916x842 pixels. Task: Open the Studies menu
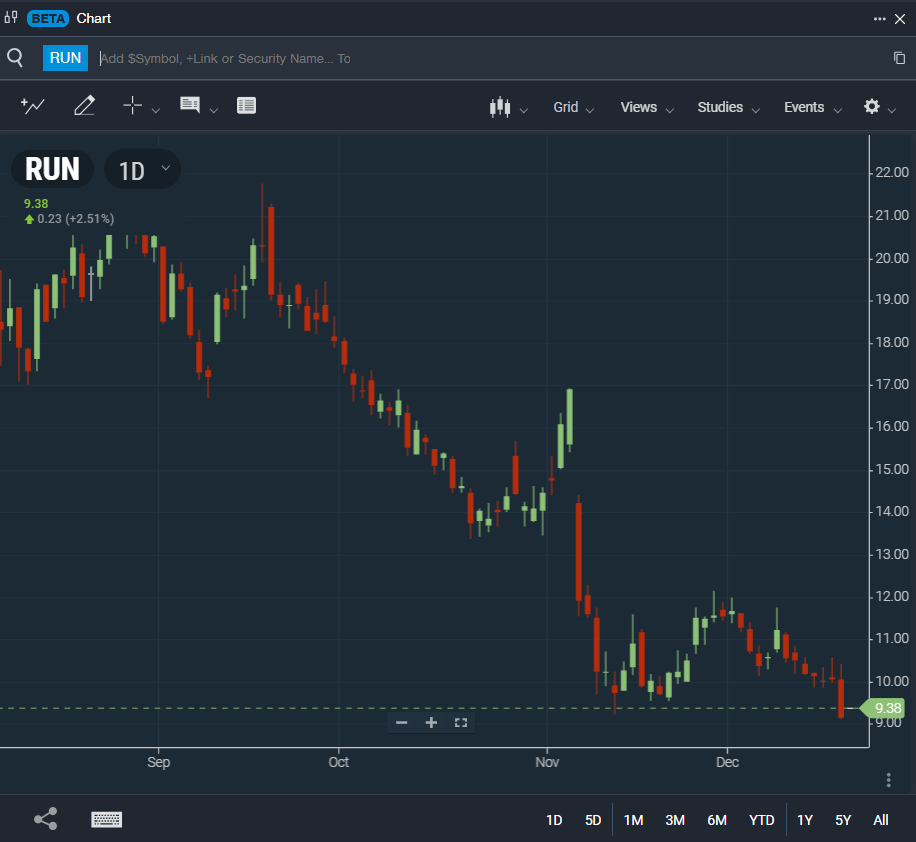(728, 108)
